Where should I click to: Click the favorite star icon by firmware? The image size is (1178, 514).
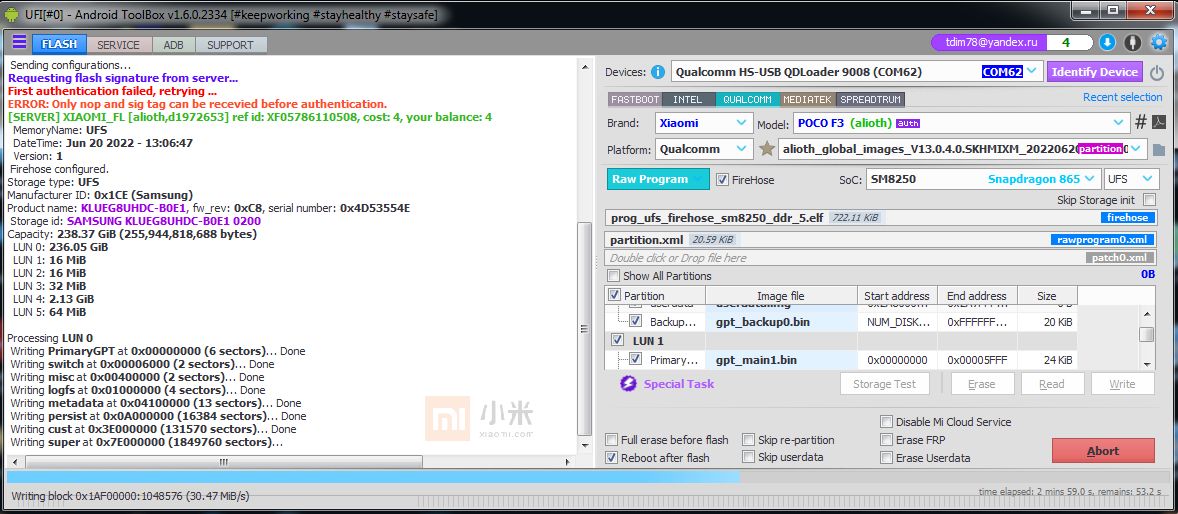pos(766,149)
